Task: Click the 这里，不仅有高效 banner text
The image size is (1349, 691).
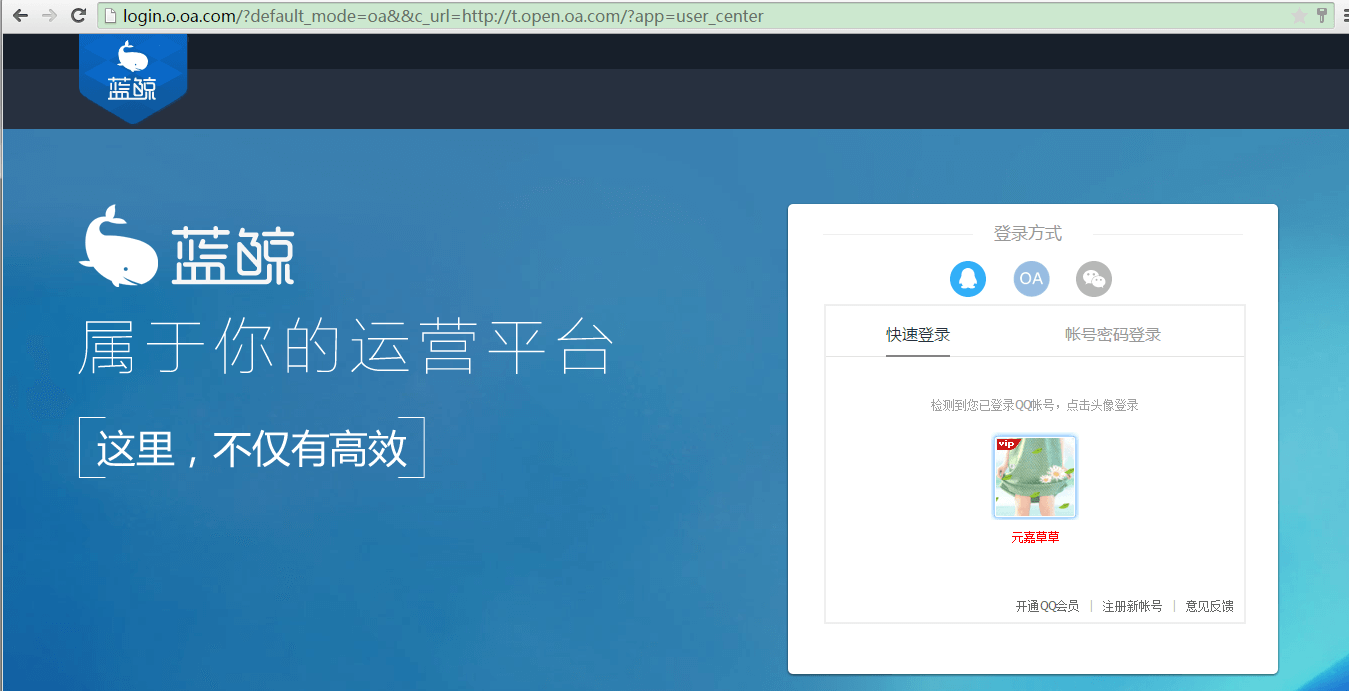Action: click(252, 448)
